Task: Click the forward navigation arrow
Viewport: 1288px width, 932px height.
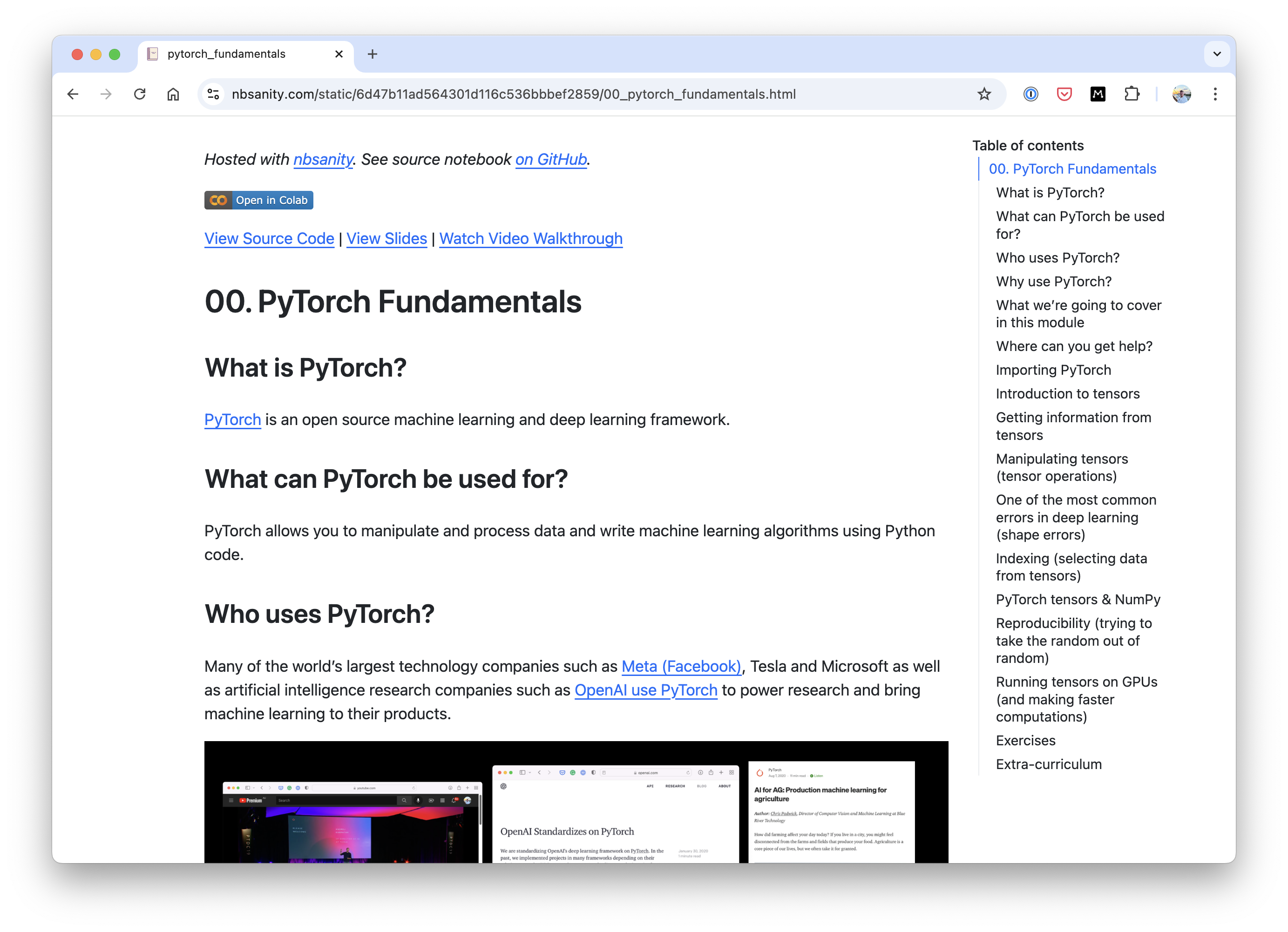Action: [106, 94]
